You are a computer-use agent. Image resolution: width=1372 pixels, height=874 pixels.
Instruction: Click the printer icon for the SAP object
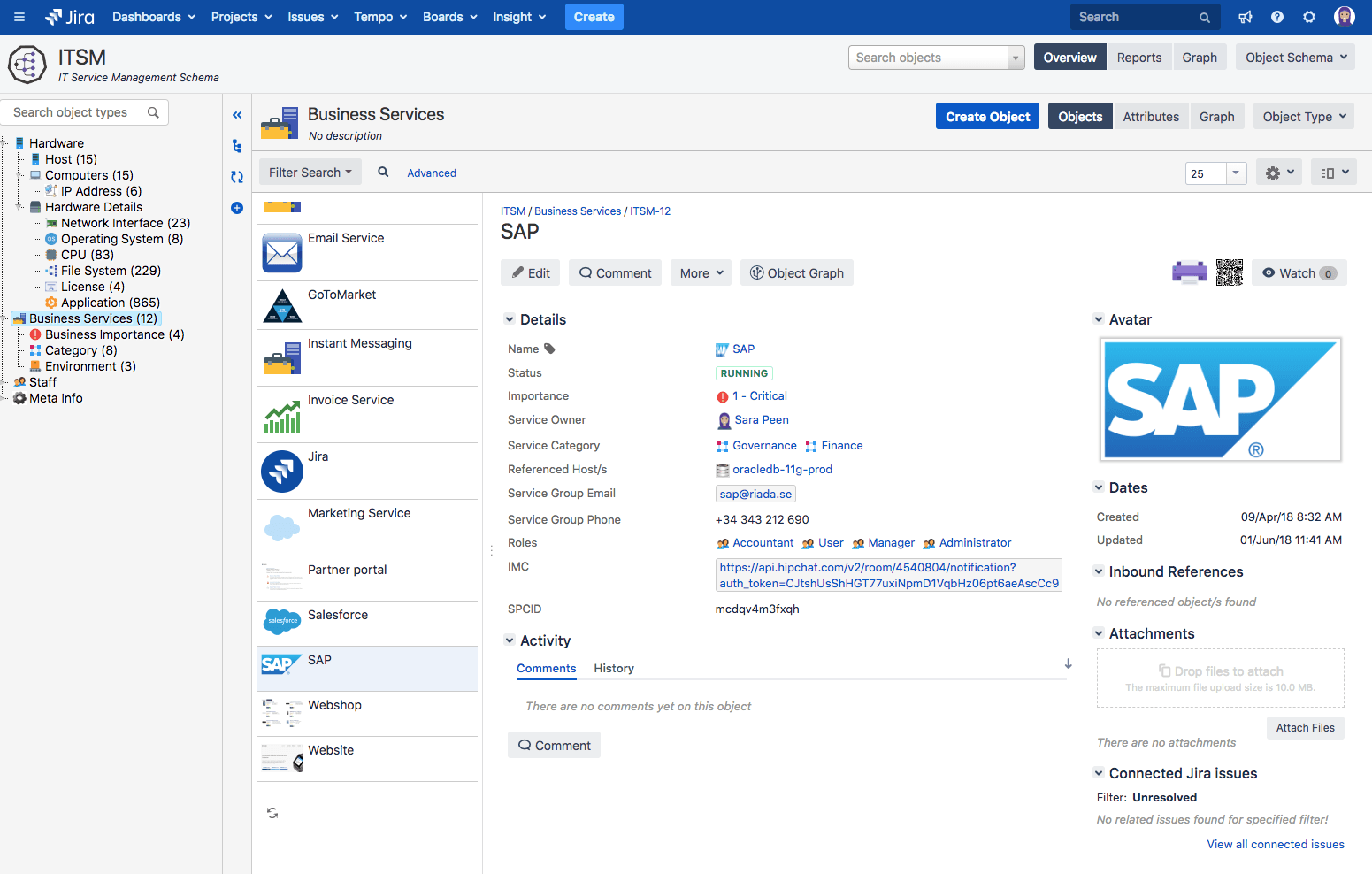1189,272
